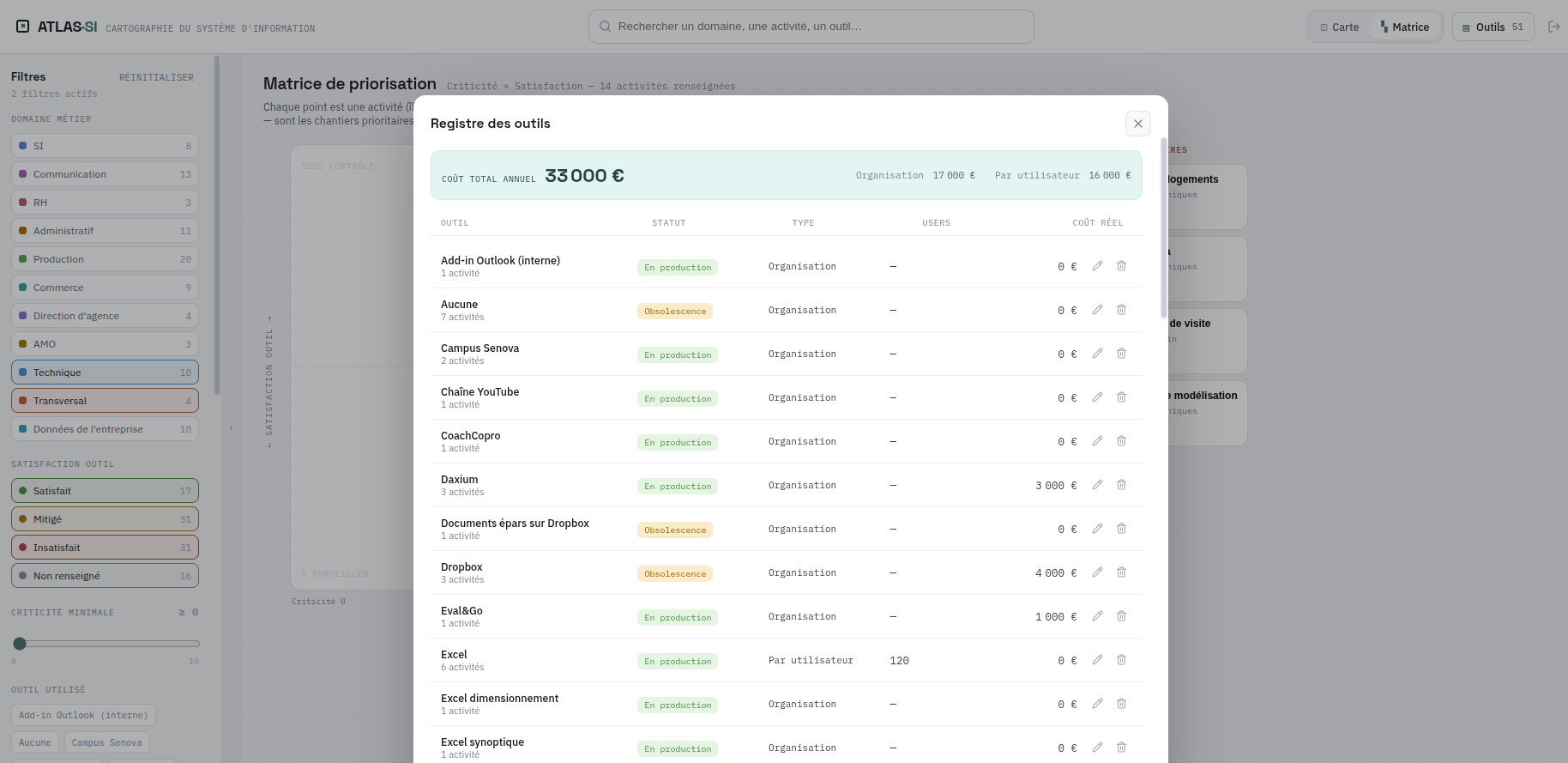Delete the Daxium tool
The height and width of the screenshot is (763, 1568).
(1121, 485)
